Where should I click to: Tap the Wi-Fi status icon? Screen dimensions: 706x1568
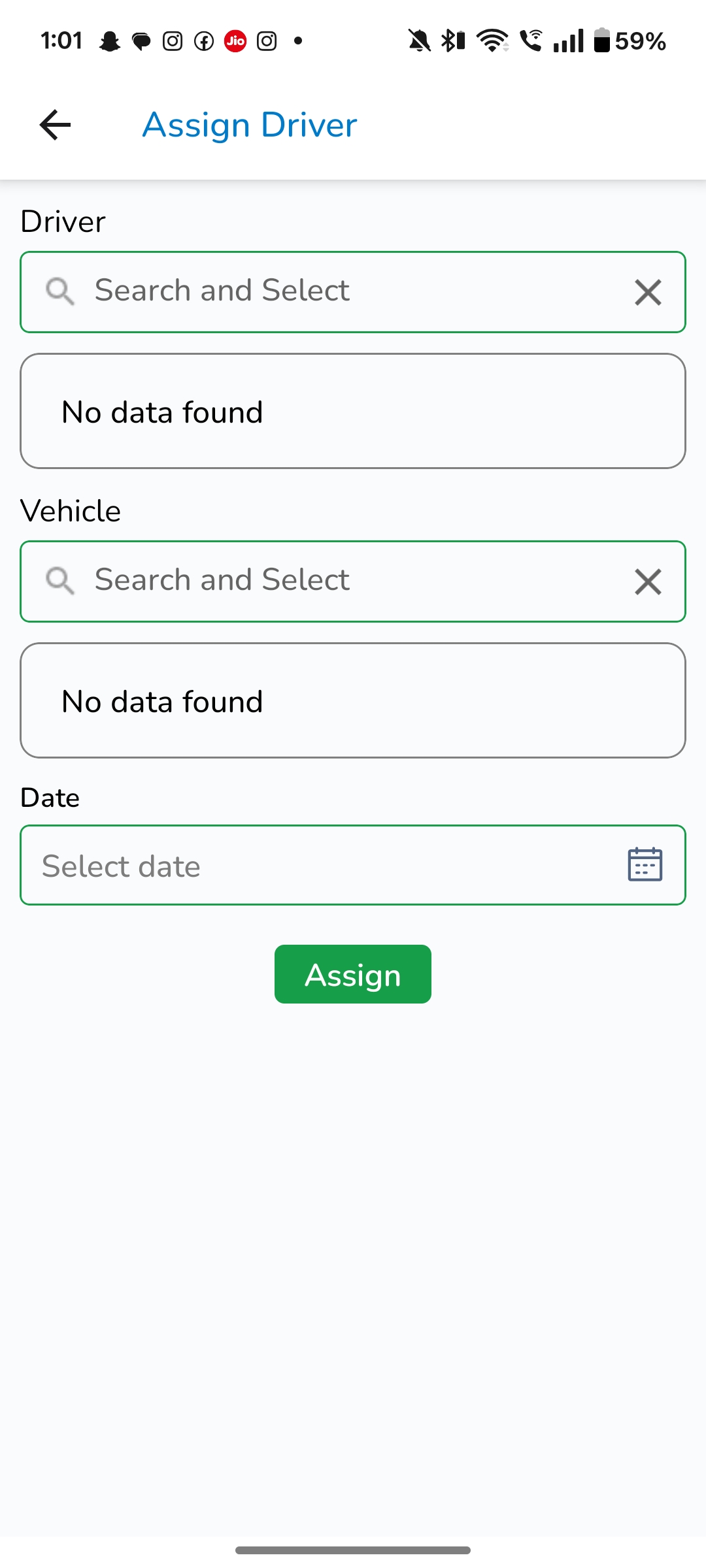click(492, 41)
